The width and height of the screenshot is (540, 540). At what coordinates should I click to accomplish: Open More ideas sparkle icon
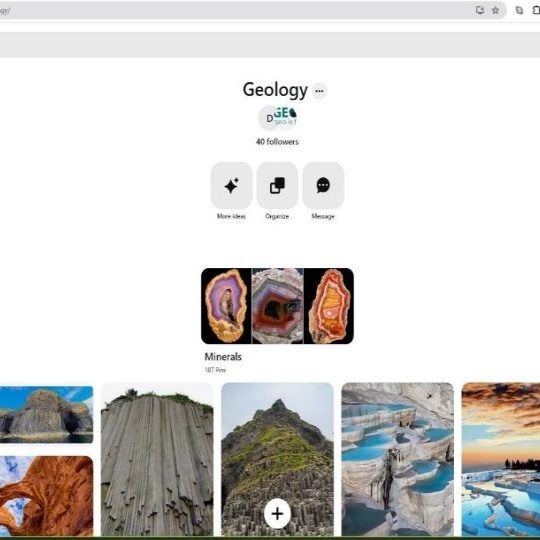click(x=231, y=186)
